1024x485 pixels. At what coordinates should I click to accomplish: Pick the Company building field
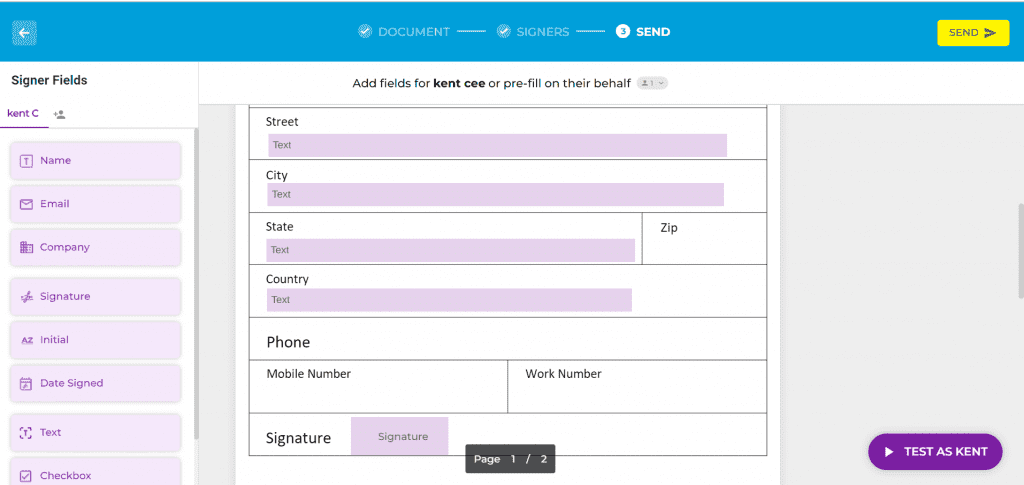coord(95,247)
